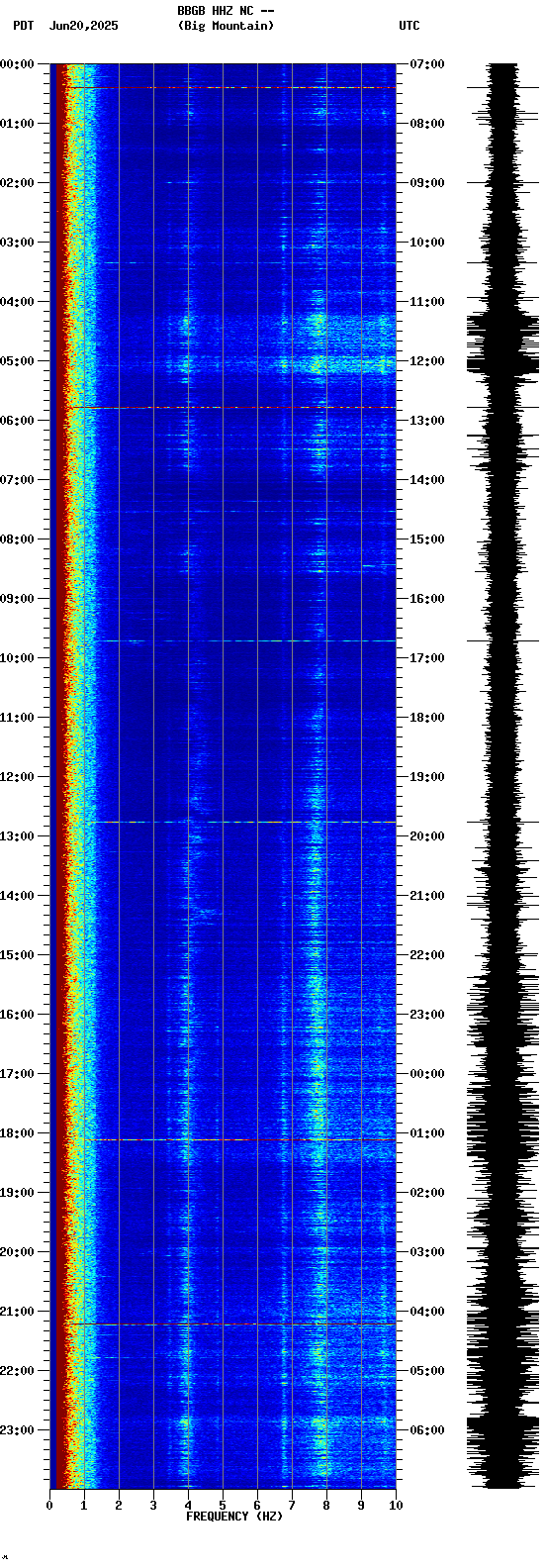Click the PDT '12:00' time label
The width and height of the screenshot is (546, 1568).
[17, 777]
